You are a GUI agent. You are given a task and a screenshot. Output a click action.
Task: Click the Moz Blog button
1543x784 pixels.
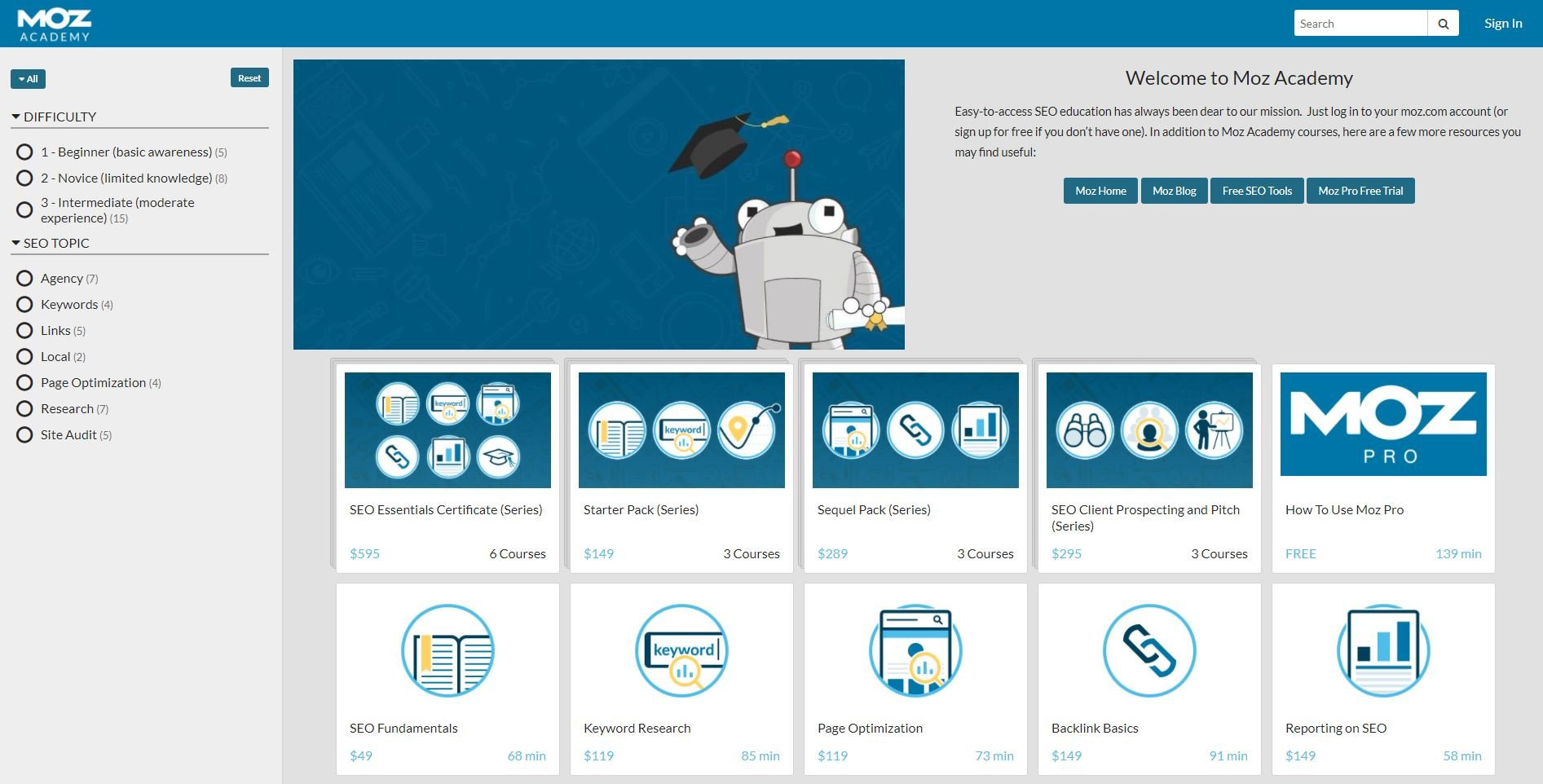pyautogui.click(x=1174, y=191)
